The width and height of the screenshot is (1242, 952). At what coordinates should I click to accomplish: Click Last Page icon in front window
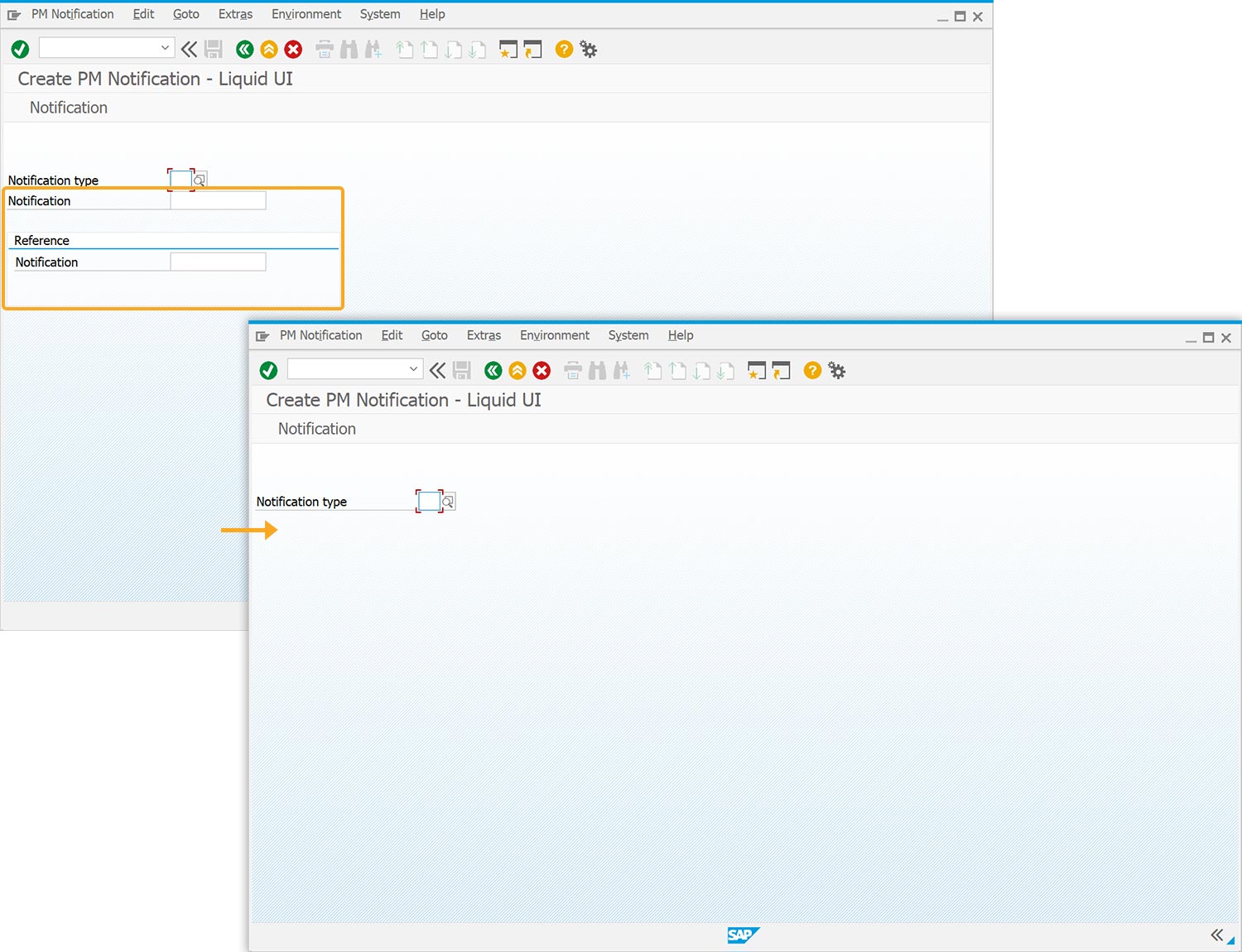(x=725, y=371)
